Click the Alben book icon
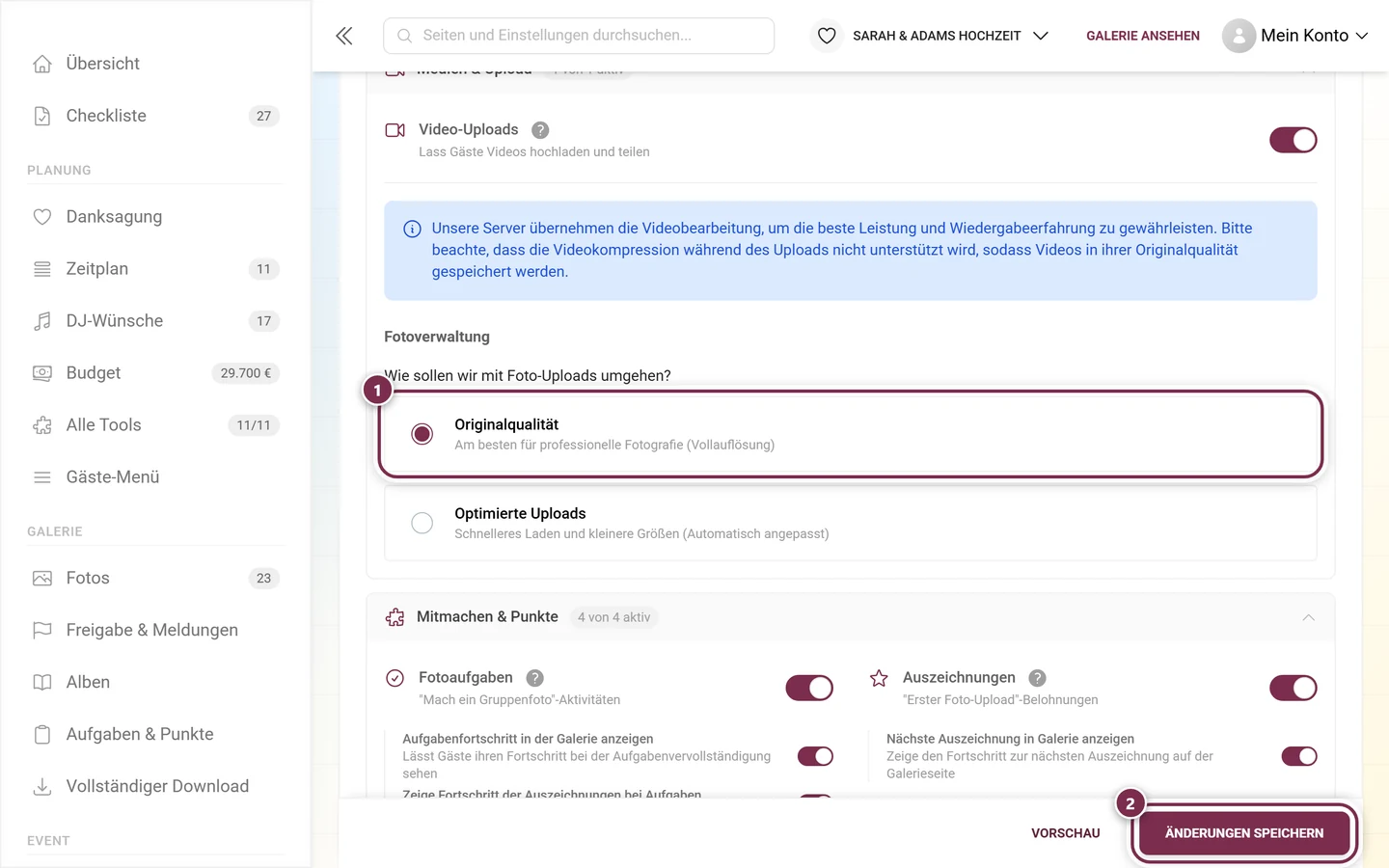1389x868 pixels. point(42,683)
